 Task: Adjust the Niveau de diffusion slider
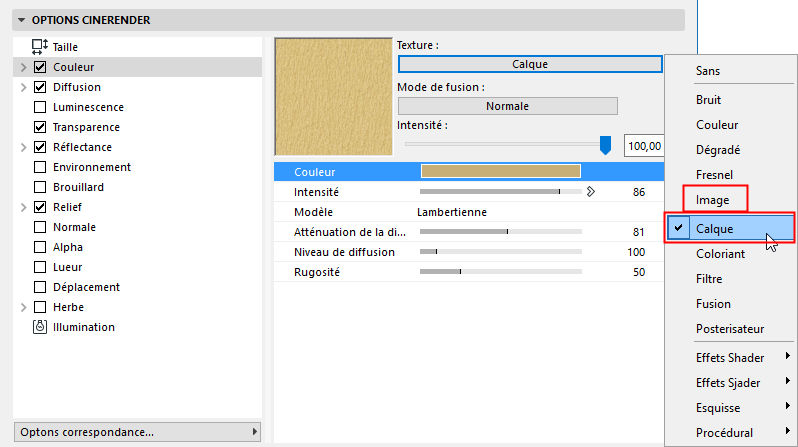(501, 252)
